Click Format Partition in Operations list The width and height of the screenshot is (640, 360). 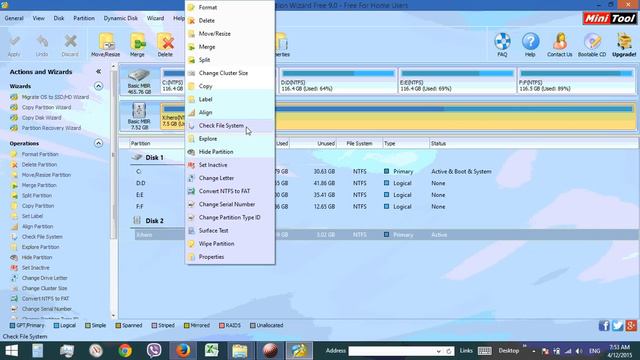(40, 154)
